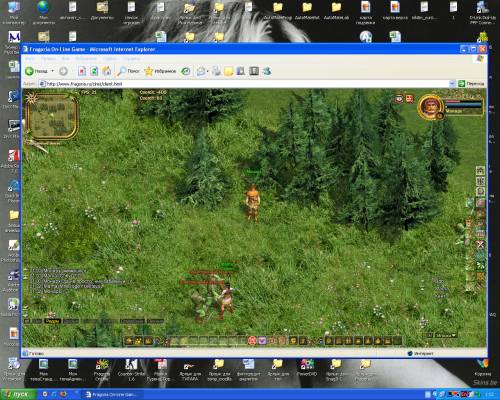Image resolution: width=500 pixels, height=400 pixels.
Task: Click the film strip icon in IE toolbar
Action: (254, 71)
